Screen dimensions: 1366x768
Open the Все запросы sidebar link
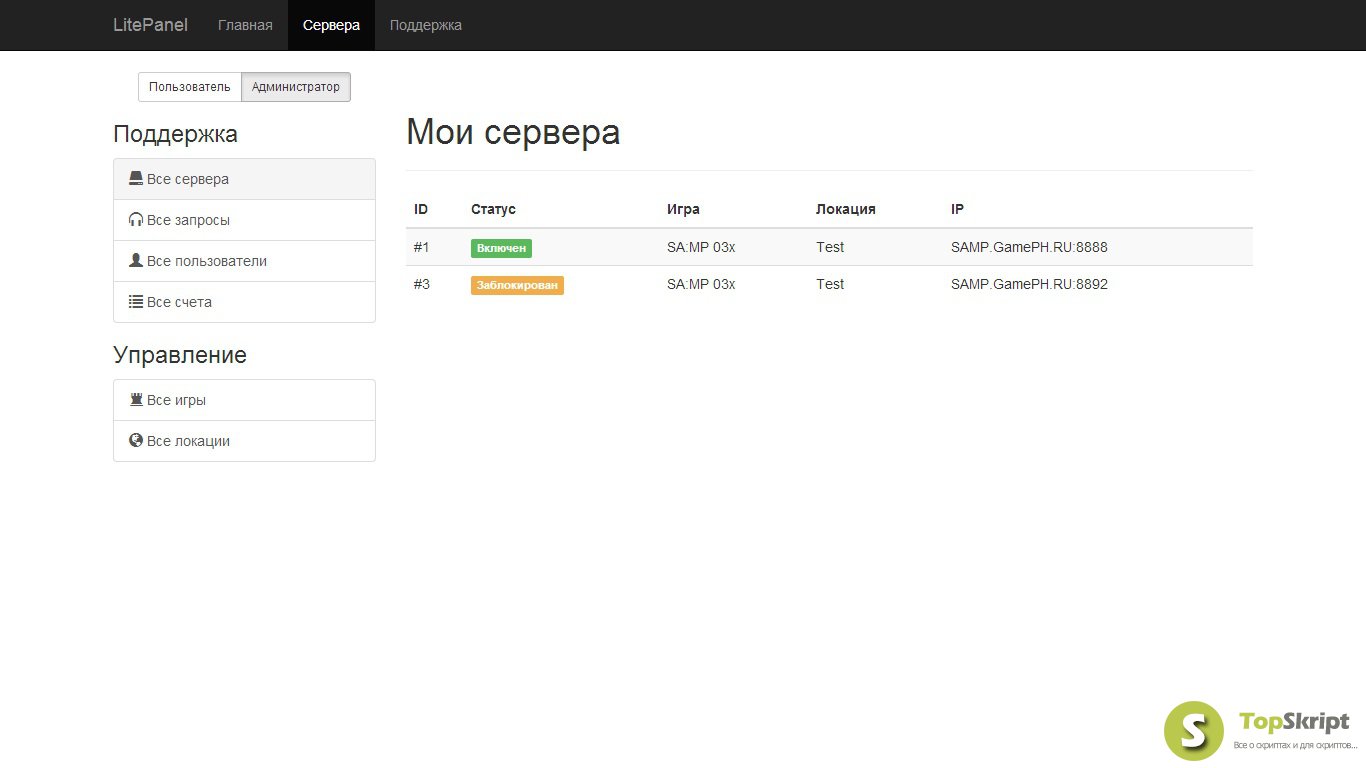coord(188,220)
